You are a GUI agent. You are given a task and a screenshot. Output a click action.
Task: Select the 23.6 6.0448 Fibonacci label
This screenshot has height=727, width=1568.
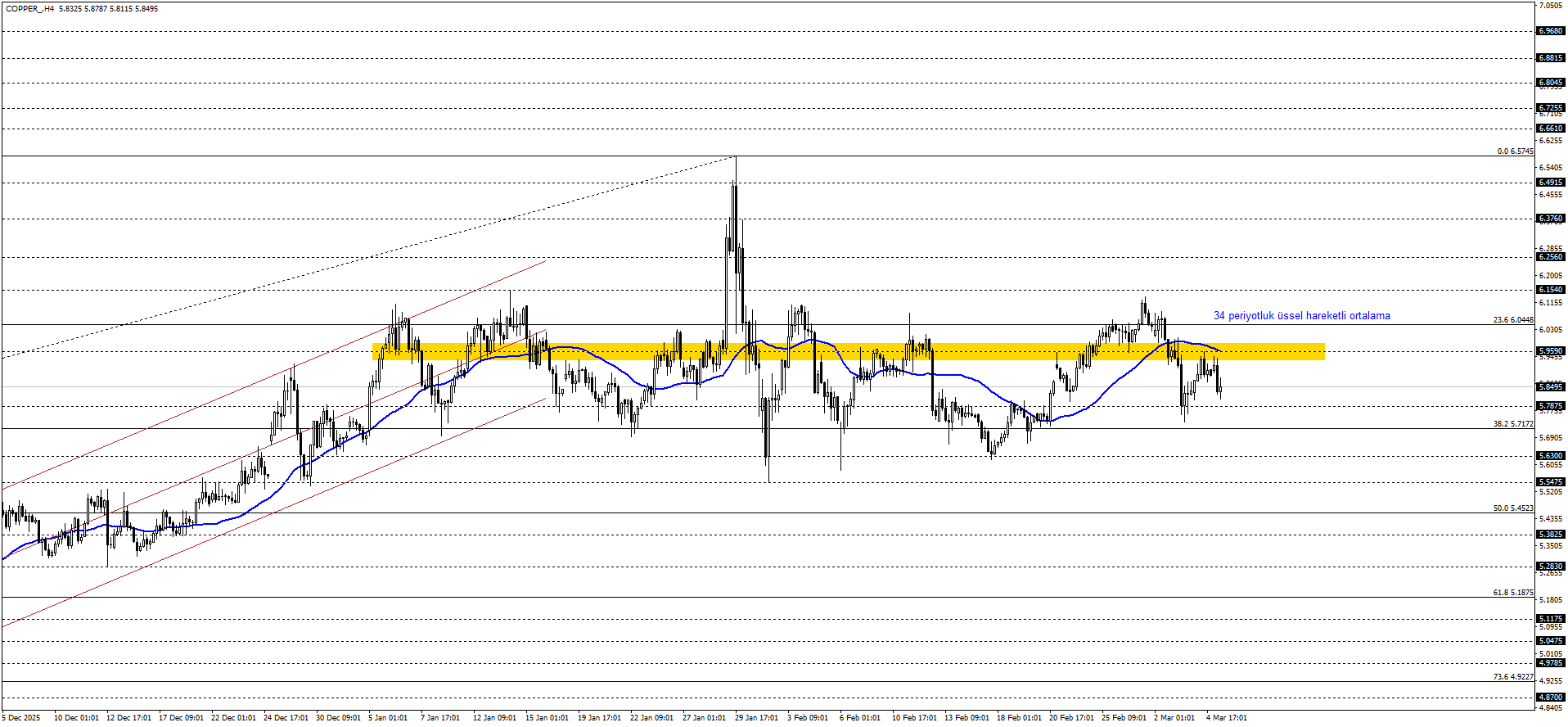point(1512,320)
